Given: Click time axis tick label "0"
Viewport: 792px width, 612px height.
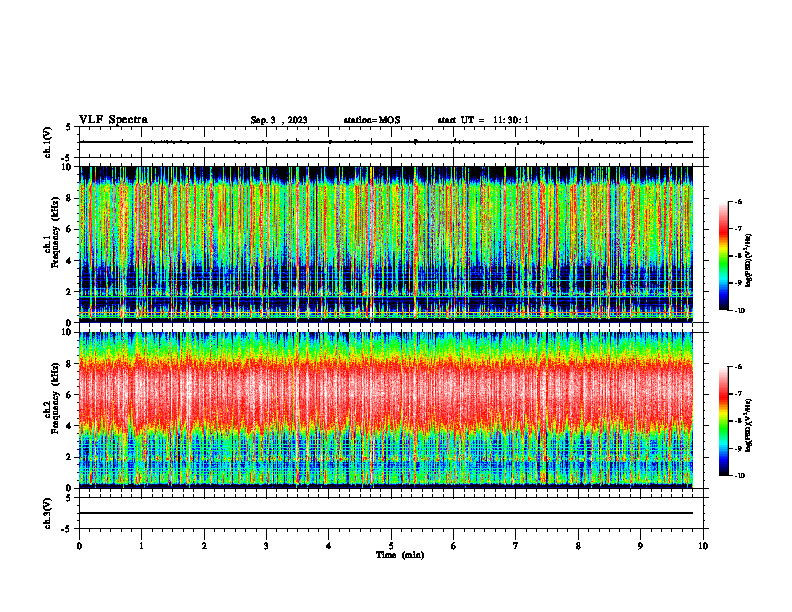Looking at the screenshot, I should pos(79,546).
